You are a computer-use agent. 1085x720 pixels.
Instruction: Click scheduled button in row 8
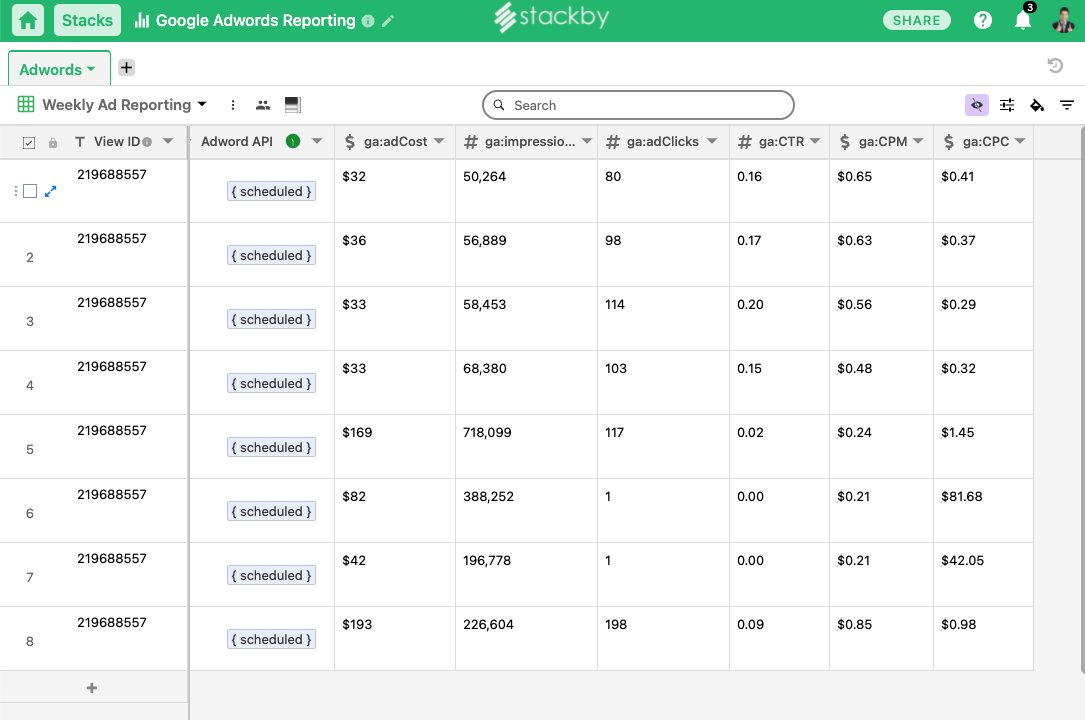(271, 639)
